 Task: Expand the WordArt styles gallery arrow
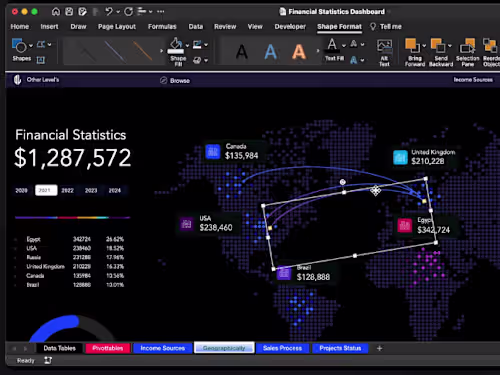318,51
